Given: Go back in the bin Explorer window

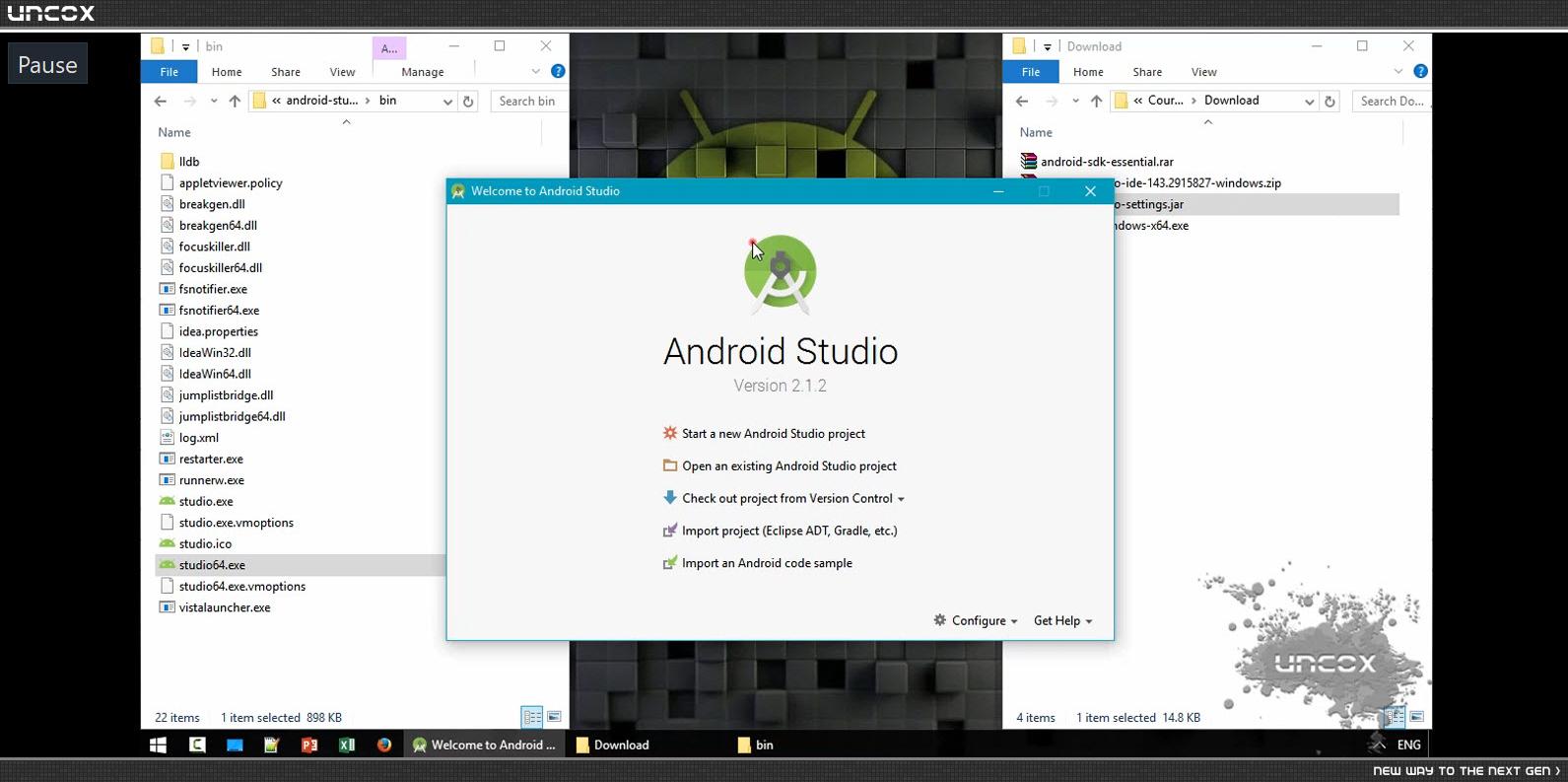Looking at the screenshot, I should pos(161,101).
